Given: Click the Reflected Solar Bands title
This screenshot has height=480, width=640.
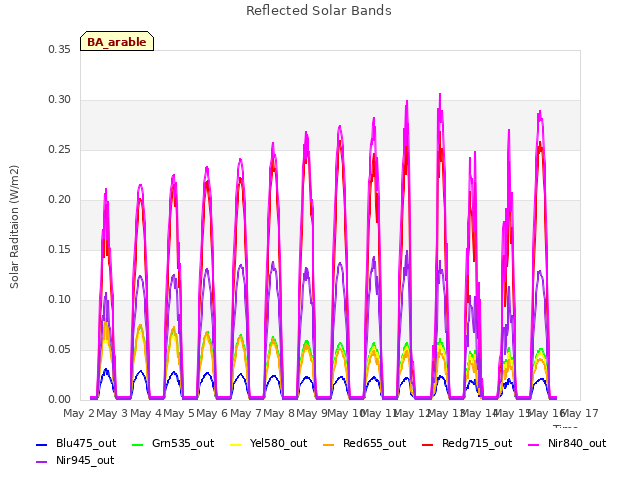Looking at the screenshot, I should coord(319,11).
